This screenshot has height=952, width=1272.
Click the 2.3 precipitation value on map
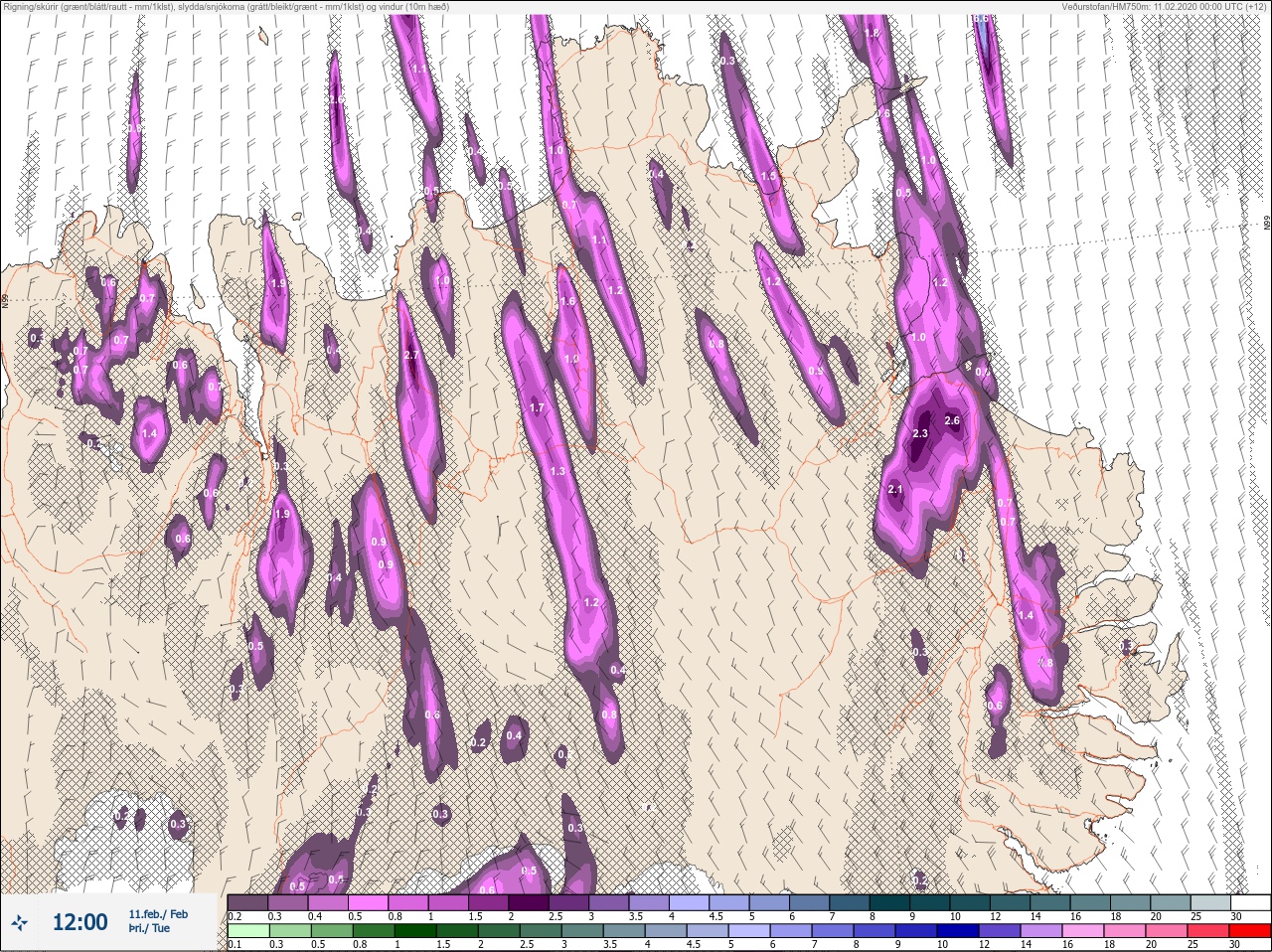pyautogui.click(x=919, y=433)
